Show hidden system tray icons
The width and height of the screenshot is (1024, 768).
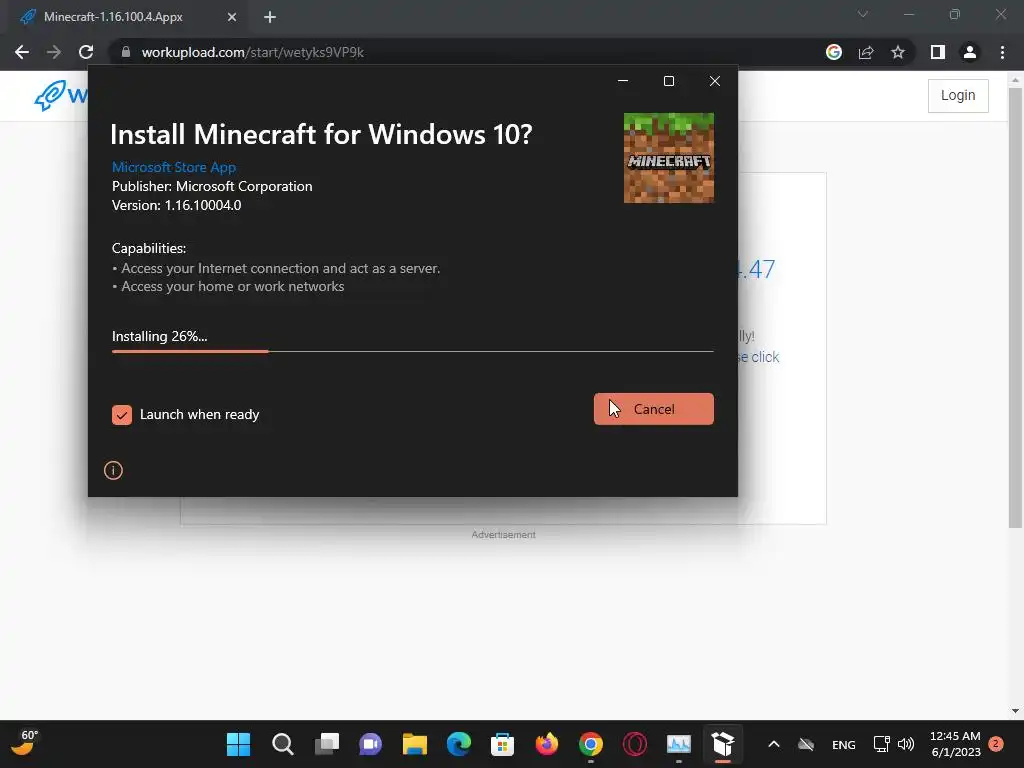[773, 744]
